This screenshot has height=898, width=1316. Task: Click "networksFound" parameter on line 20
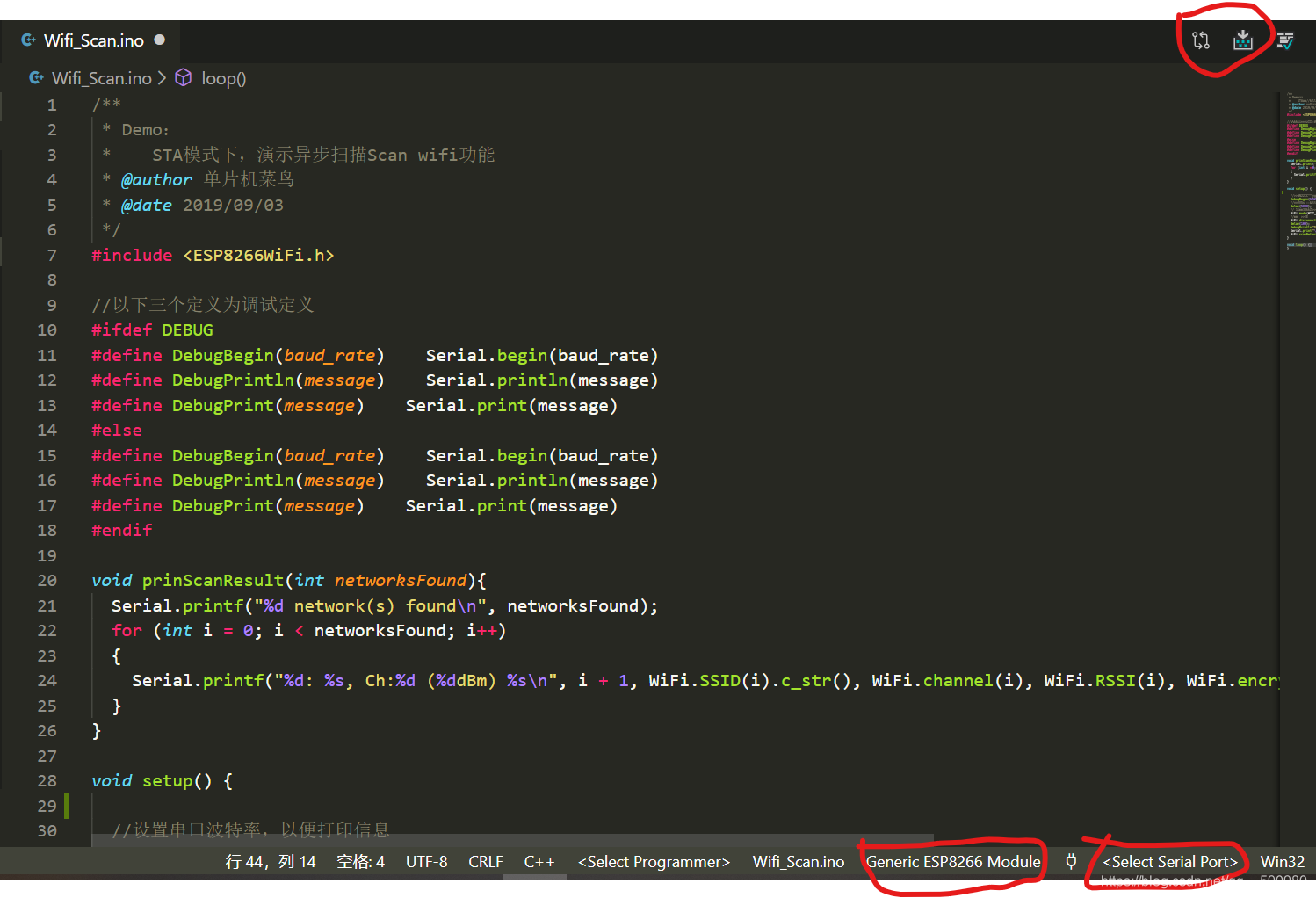pos(401,580)
